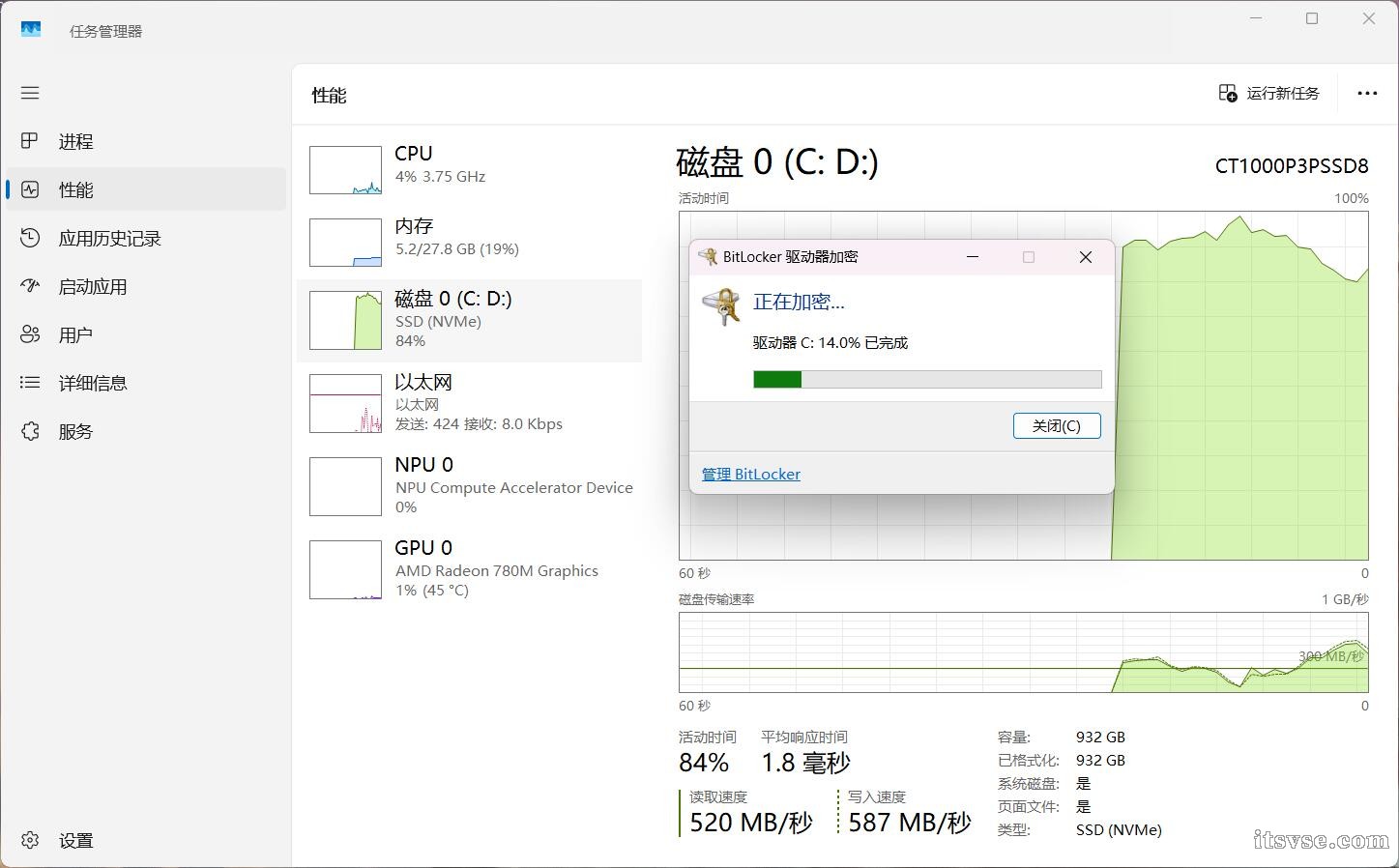Go to 进程 page
This screenshot has width=1399, height=868.
pos(146,141)
